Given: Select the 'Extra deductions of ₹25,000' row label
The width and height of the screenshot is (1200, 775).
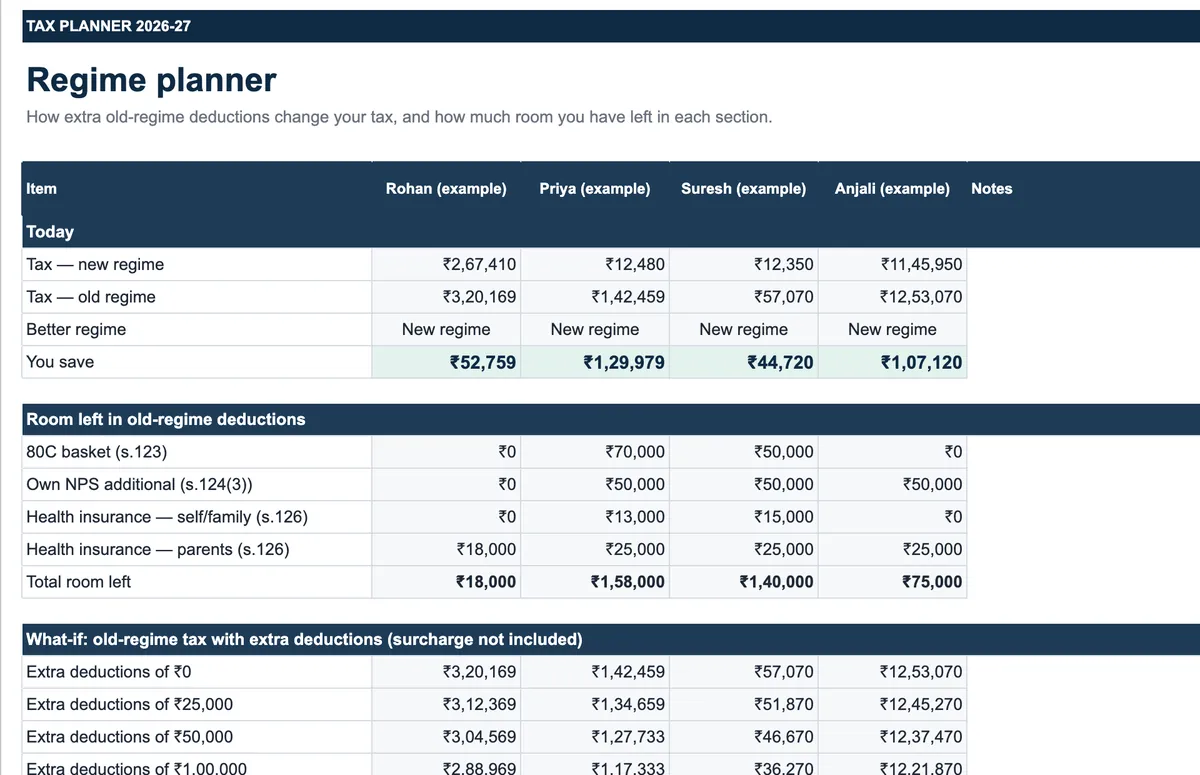Looking at the screenshot, I should click(129, 704).
